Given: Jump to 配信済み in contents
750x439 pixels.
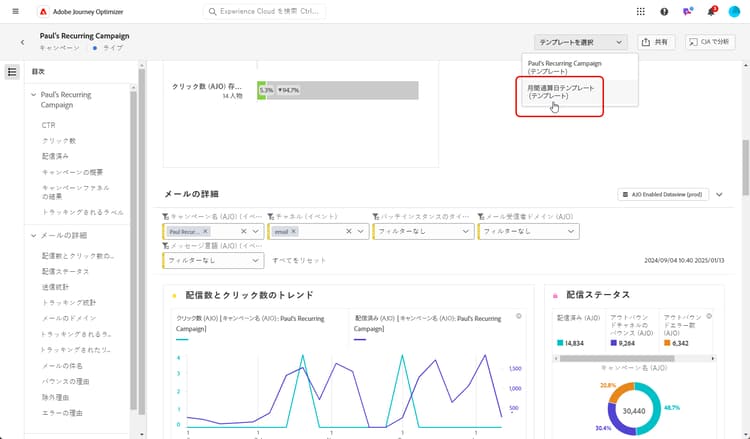Looking at the screenshot, I should [55, 156].
